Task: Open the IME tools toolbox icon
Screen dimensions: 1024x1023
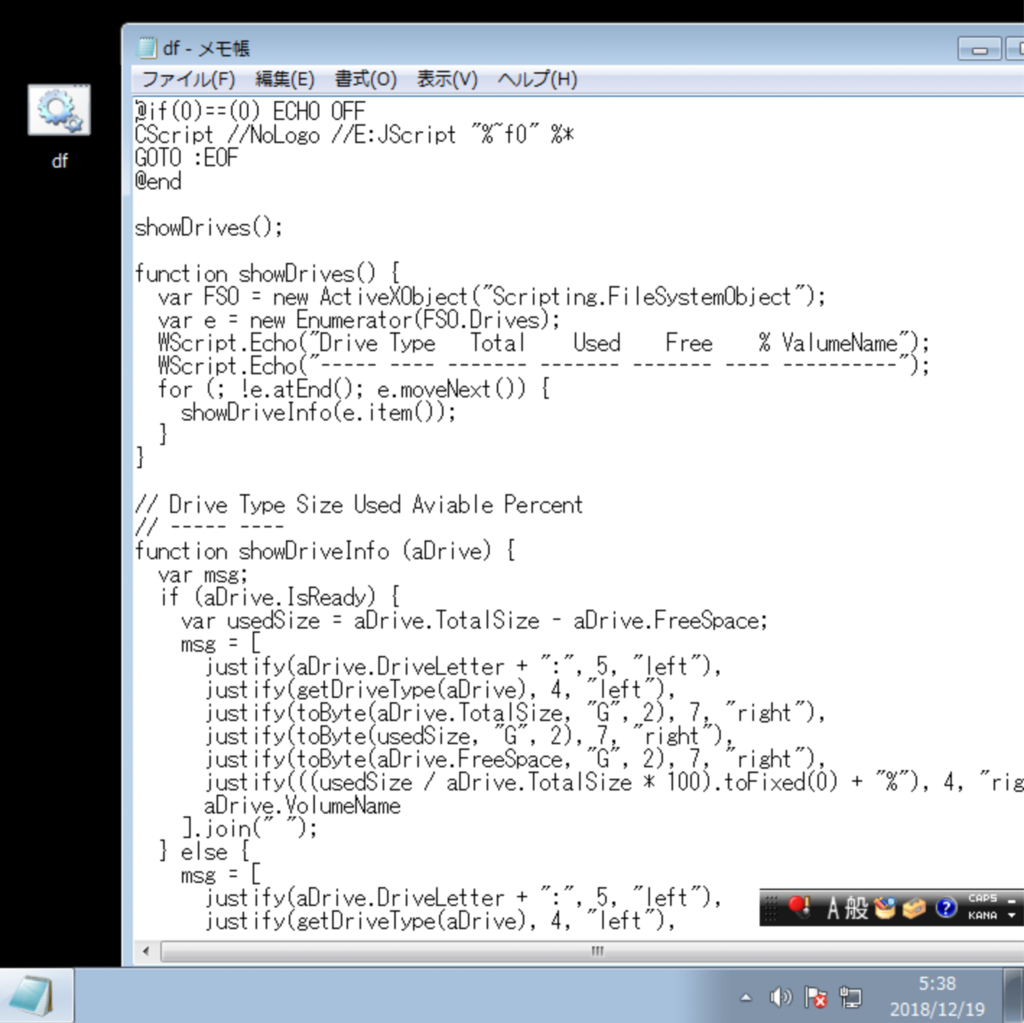Action: (x=914, y=908)
